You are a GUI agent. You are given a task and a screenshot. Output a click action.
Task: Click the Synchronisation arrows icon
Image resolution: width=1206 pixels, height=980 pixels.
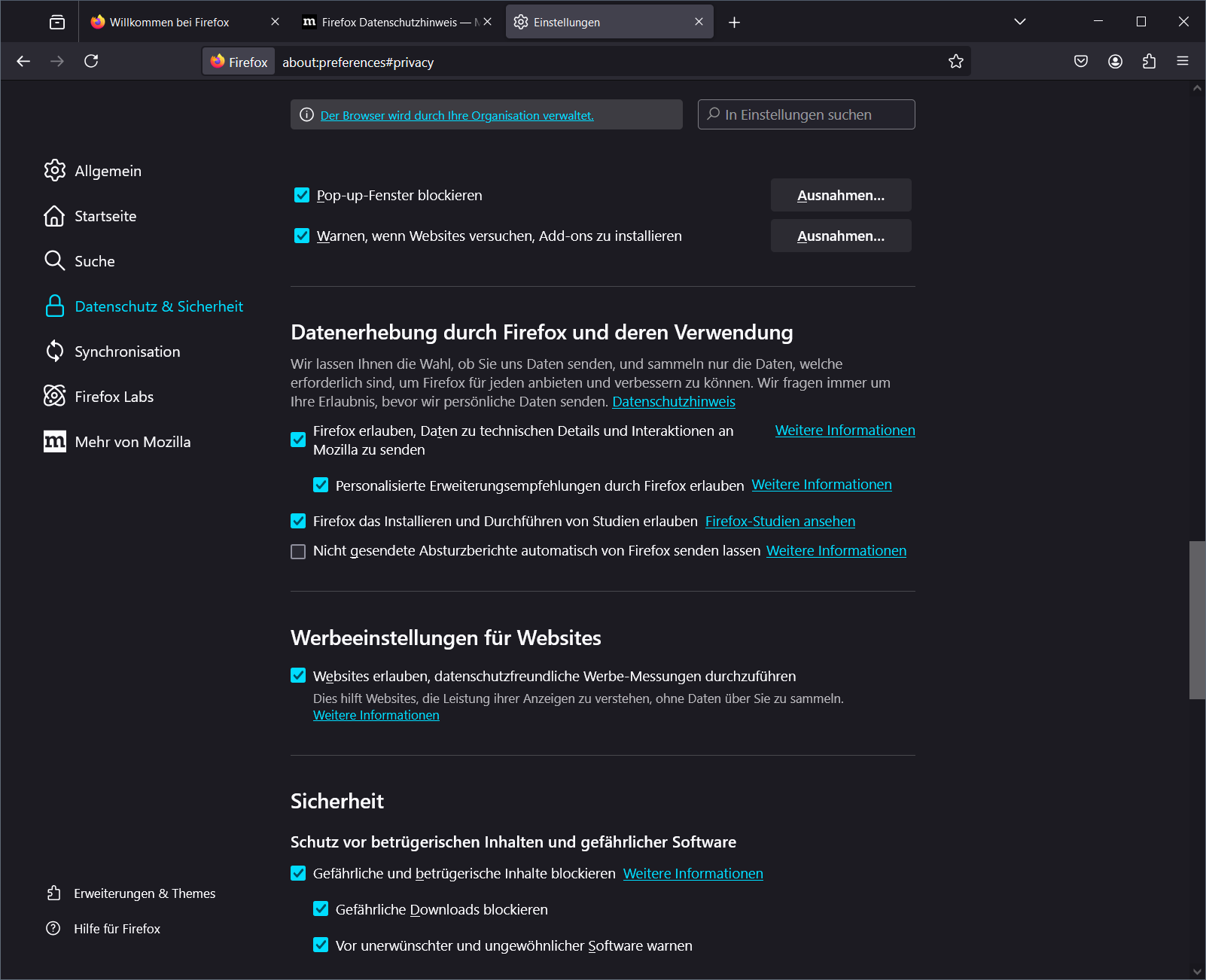pos(54,351)
